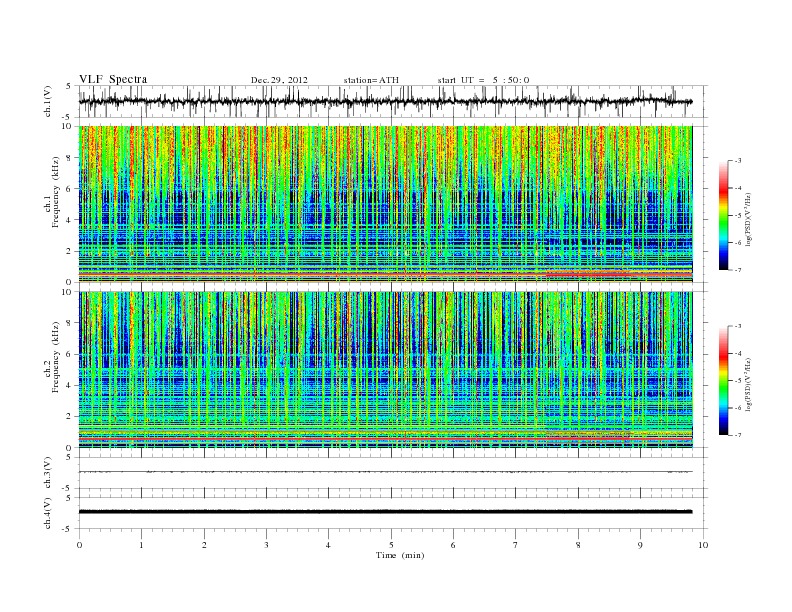Click the "0" time axis tick label
792x612 pixels.
79,545
